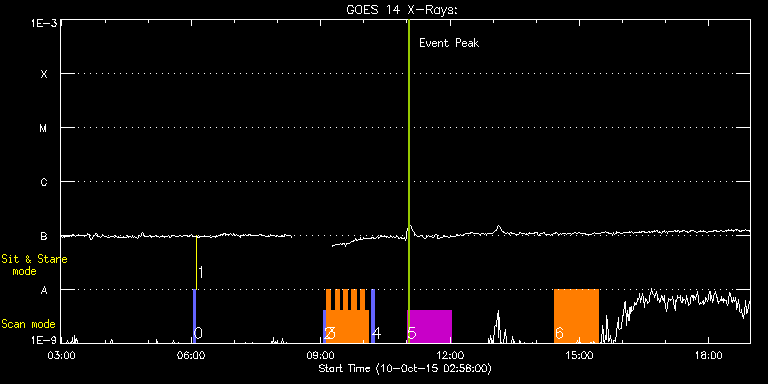Viewport: 768px width, 384px height.
Task: Click the 18:00 time axis tick label
Action: pyautogui.click(x=709, y=354)
